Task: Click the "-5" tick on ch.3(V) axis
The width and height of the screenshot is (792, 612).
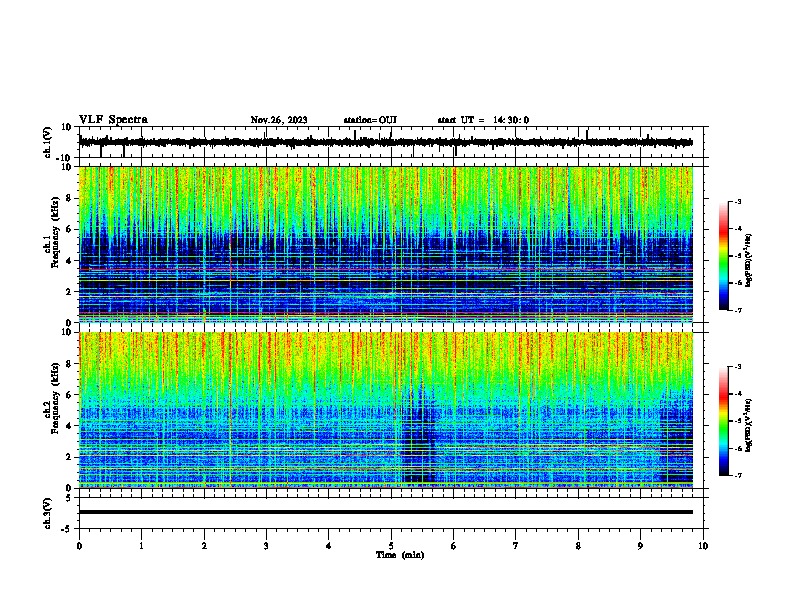Action: [x=68, y=529]
